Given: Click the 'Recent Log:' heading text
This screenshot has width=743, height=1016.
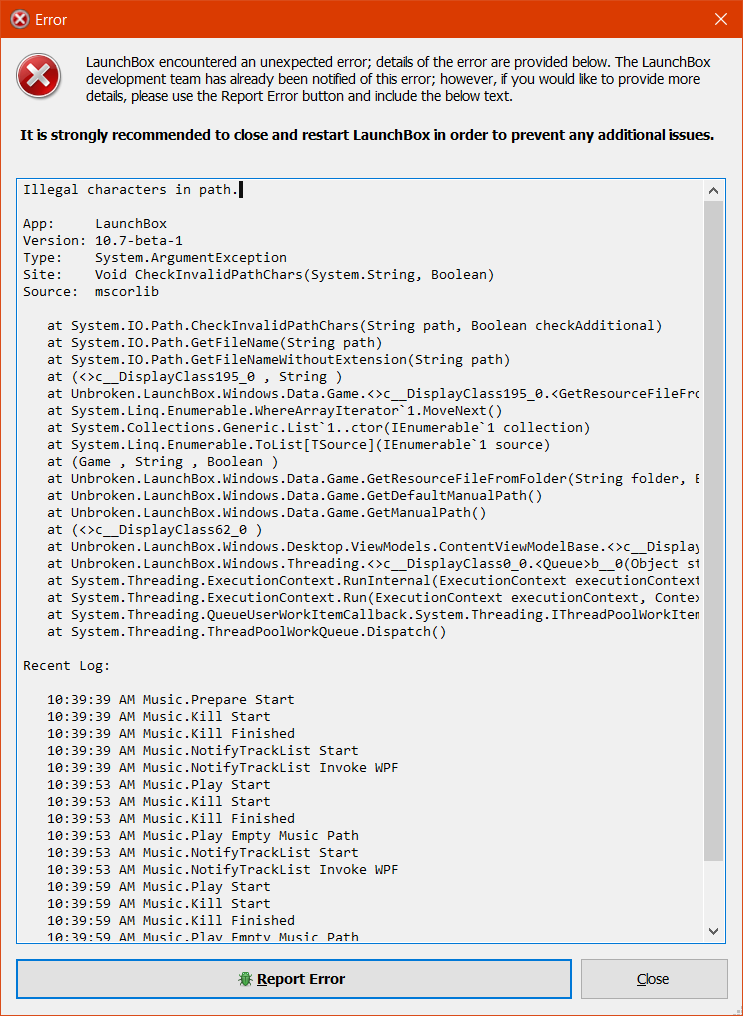Looking at the screenshot, I should click(67, 665).
